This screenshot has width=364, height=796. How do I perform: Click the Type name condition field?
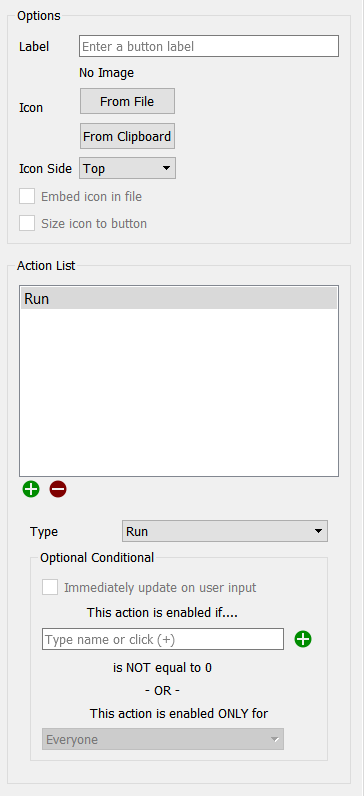coord(163,639)
